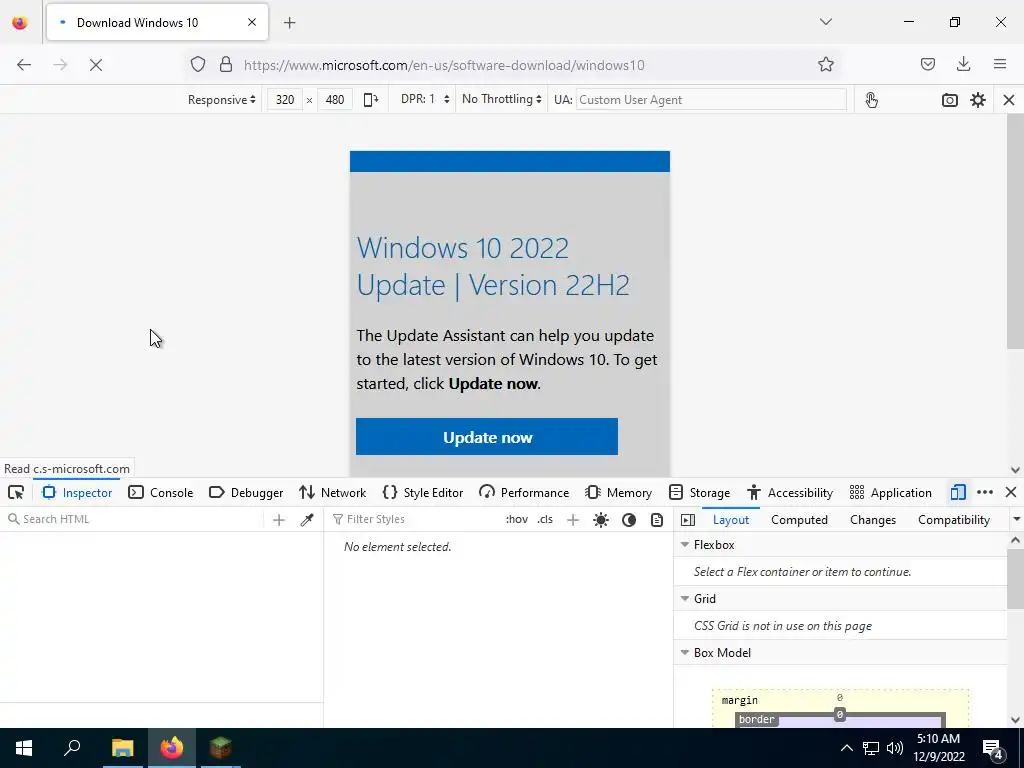This screenshot has height=768, width=1024.
Task: Click the viewport height field 480
Action: coord(334,100)
